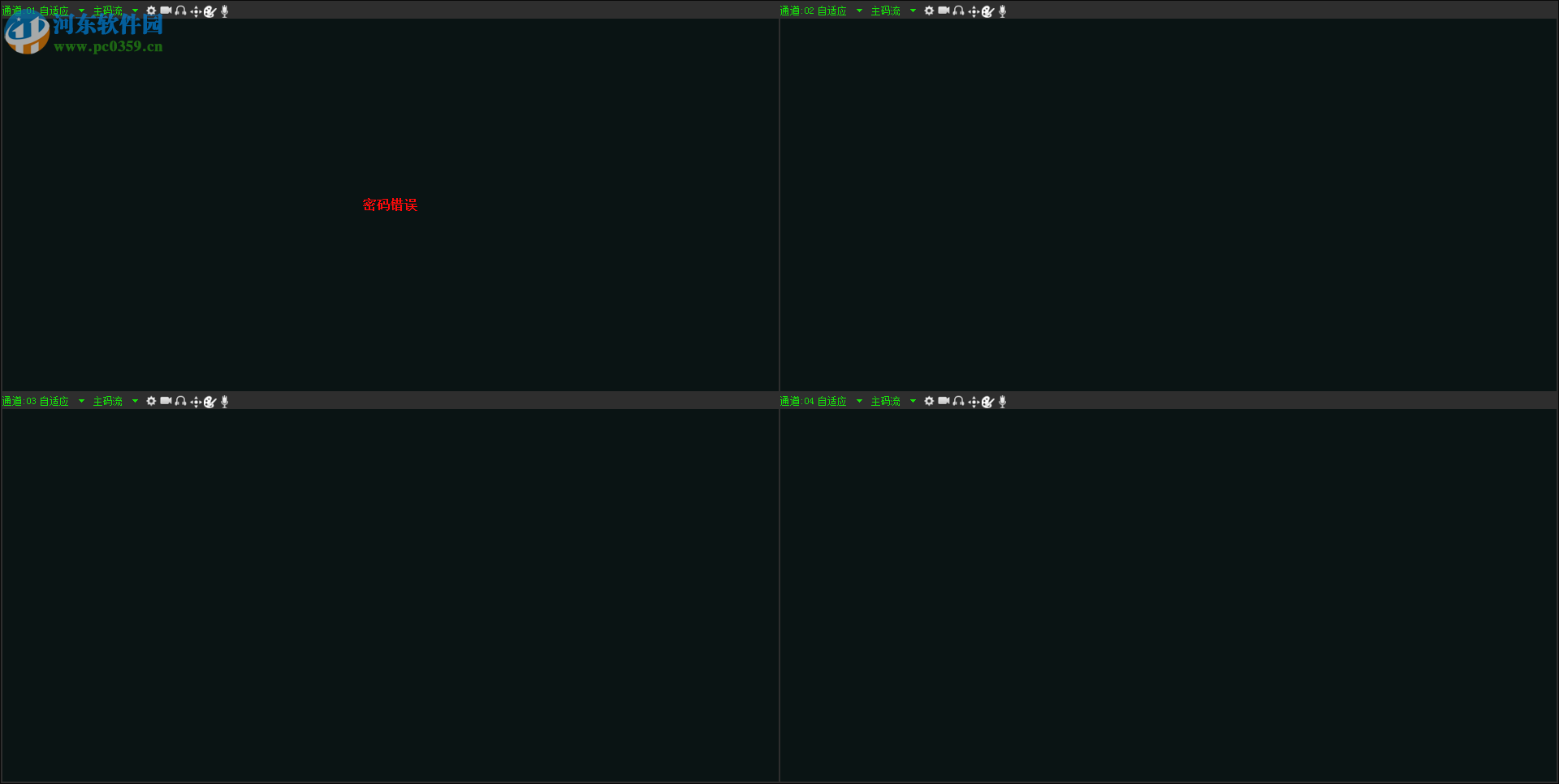Expand the 主码流 stream dropdown in channel 02
Image resolution: width=1559 pixels, height=784 pixels.
893,11
